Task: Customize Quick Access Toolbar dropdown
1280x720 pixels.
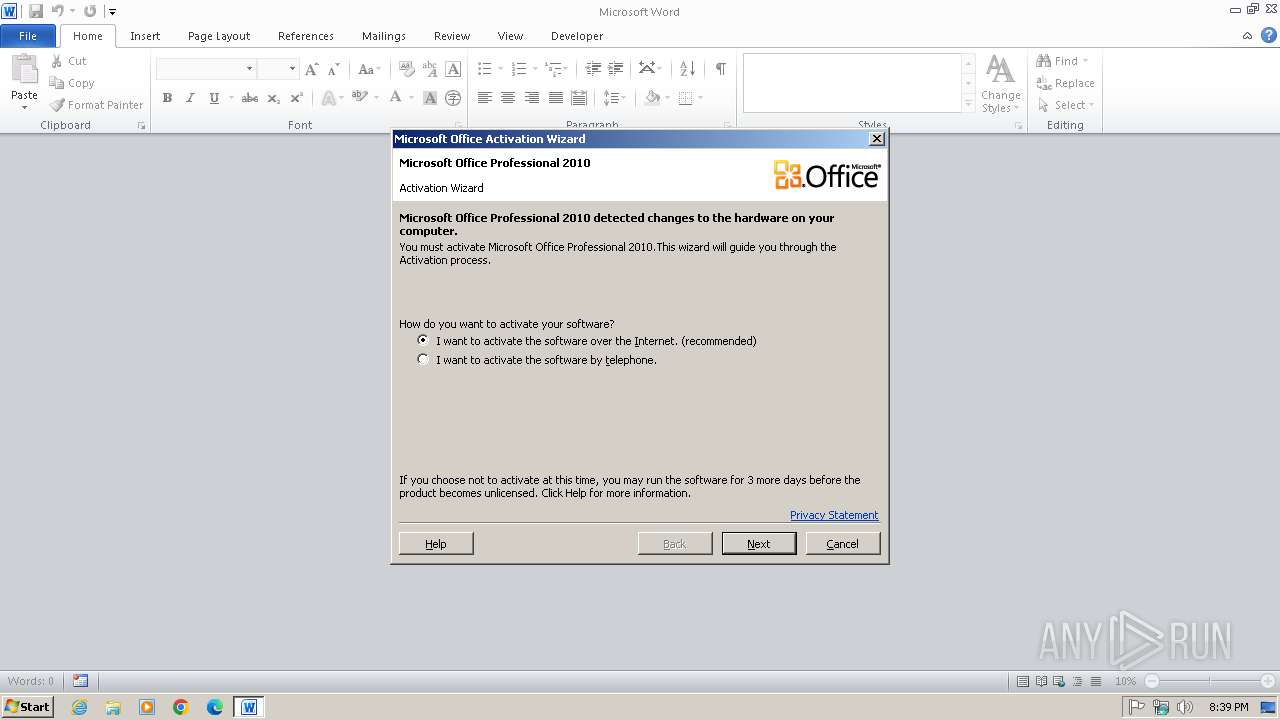Action: tap(112, 11)
